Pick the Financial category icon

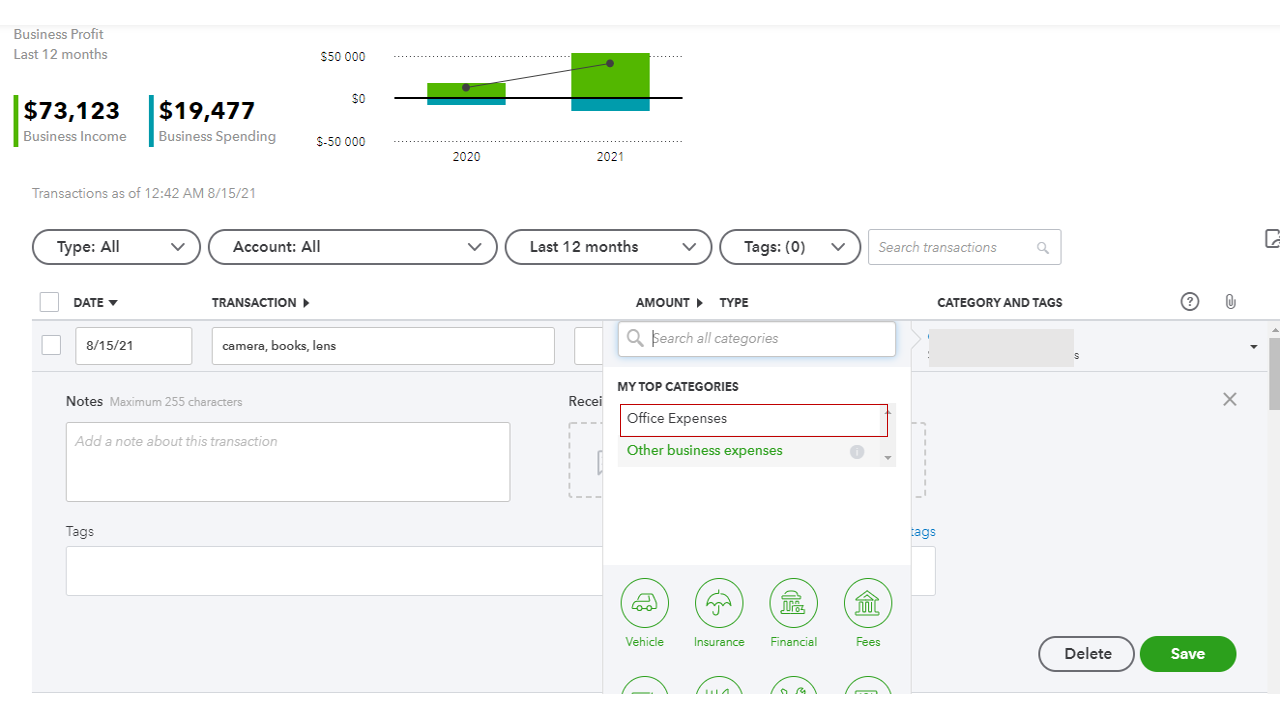pos(793,603)
